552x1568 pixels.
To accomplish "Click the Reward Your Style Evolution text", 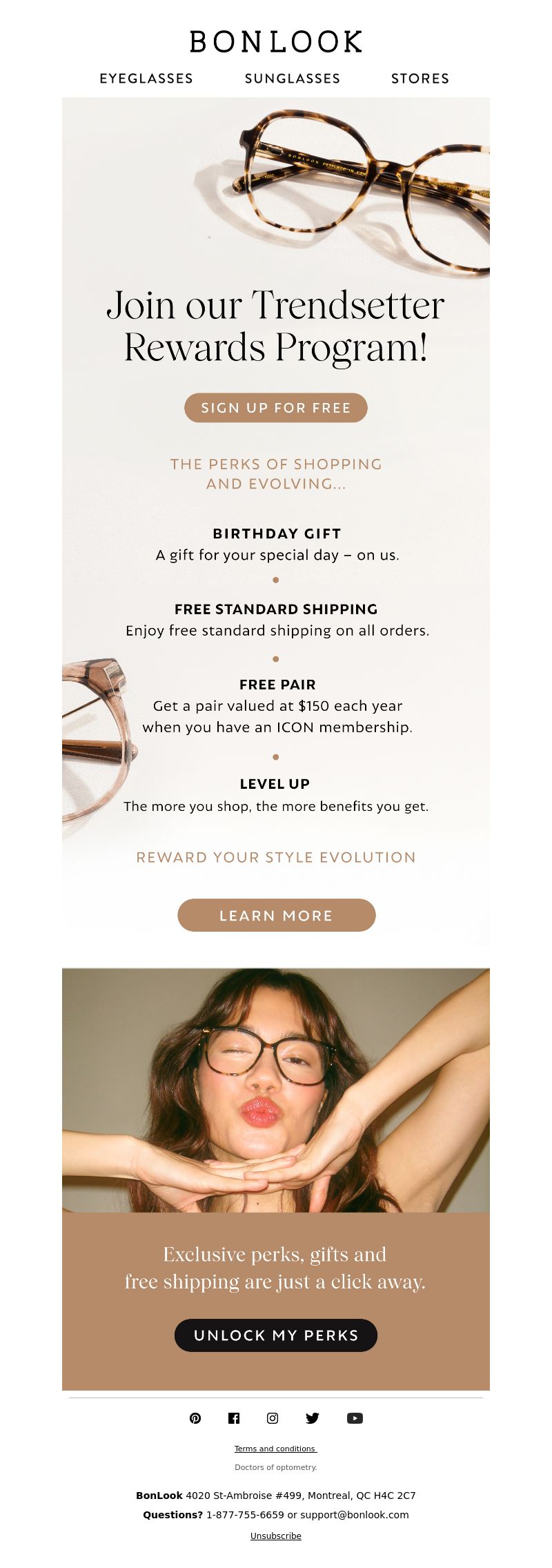I will 276,857.
